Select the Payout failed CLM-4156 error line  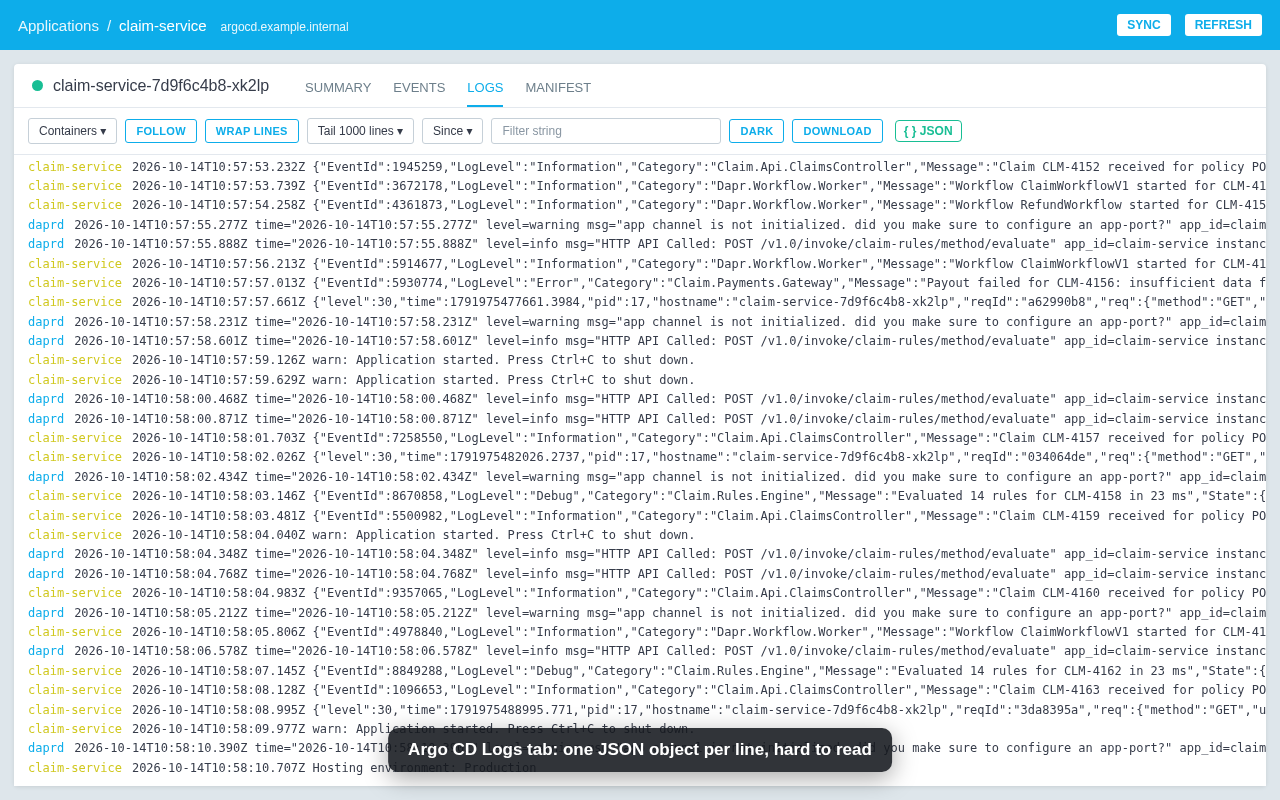pos(640,283)
